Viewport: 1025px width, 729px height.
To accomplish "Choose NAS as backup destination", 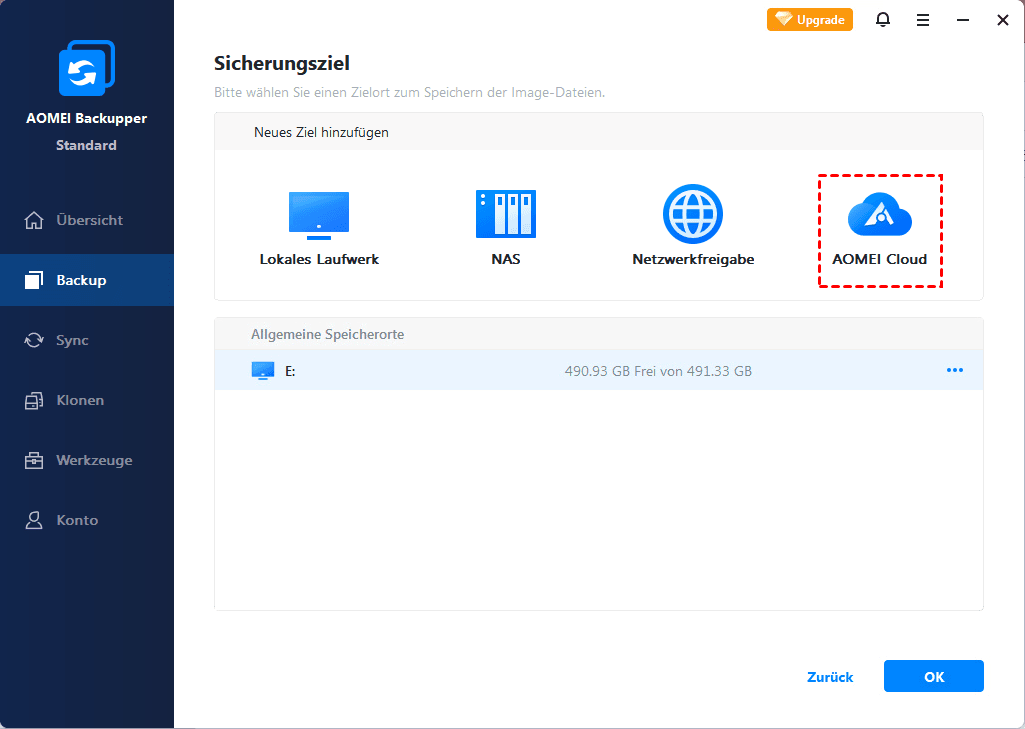I will (x=505, y=229).
